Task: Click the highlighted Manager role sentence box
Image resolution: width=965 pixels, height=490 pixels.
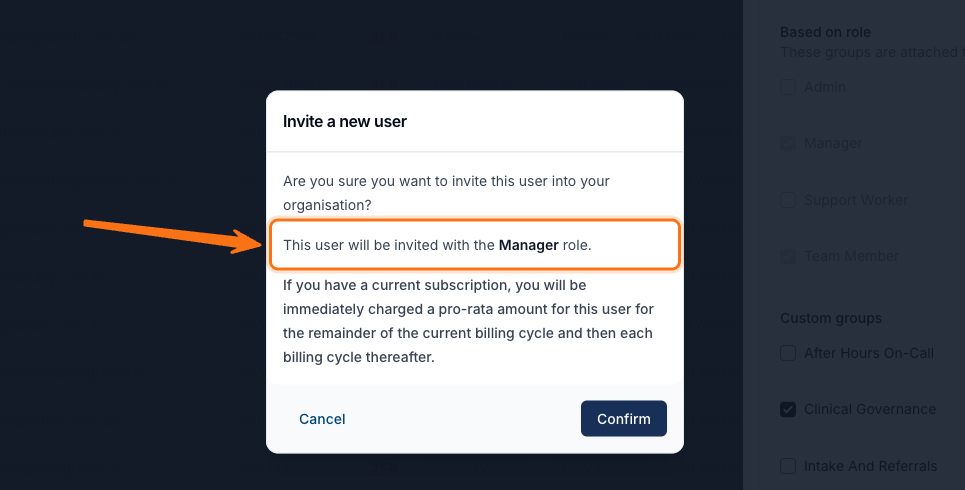Action: [474, 244]
